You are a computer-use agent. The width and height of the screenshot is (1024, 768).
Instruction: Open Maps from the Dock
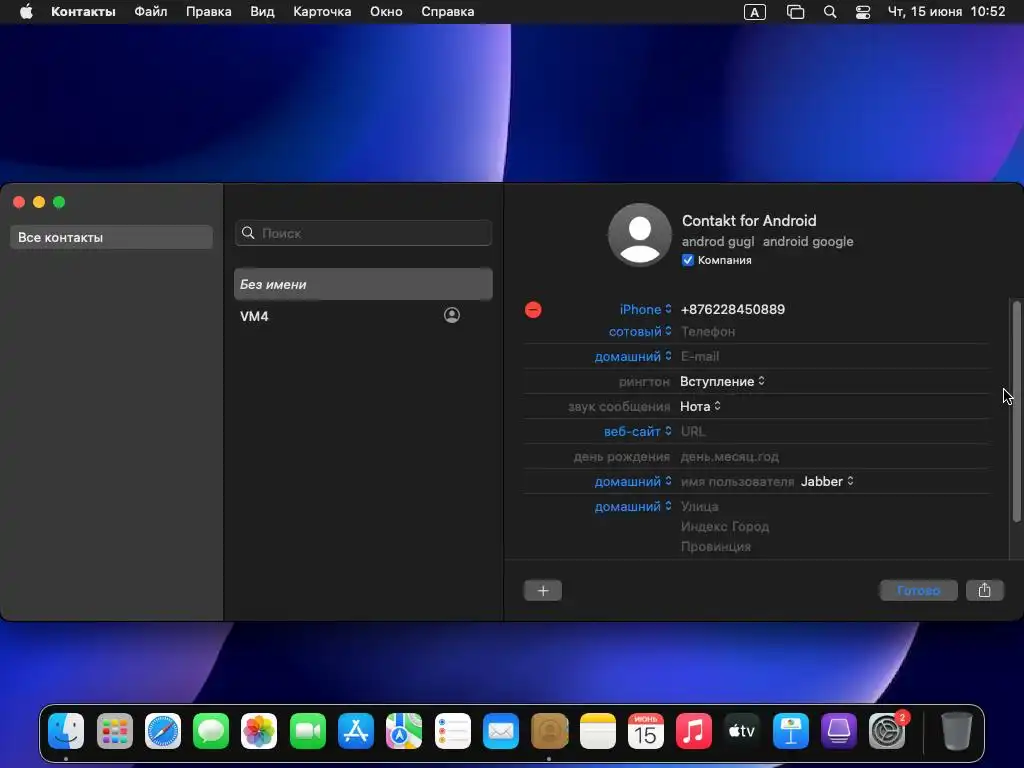(x=404, y=731)
